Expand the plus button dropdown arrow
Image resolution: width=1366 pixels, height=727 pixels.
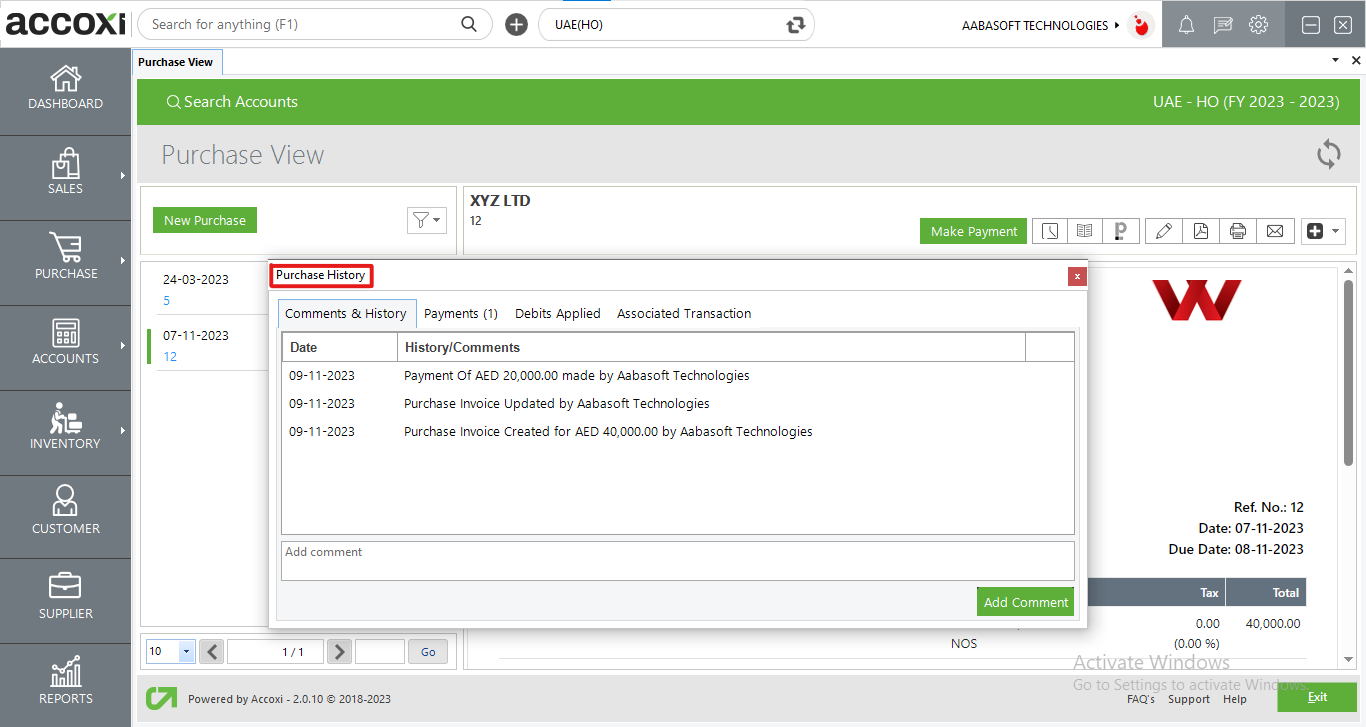point(1336,231)
